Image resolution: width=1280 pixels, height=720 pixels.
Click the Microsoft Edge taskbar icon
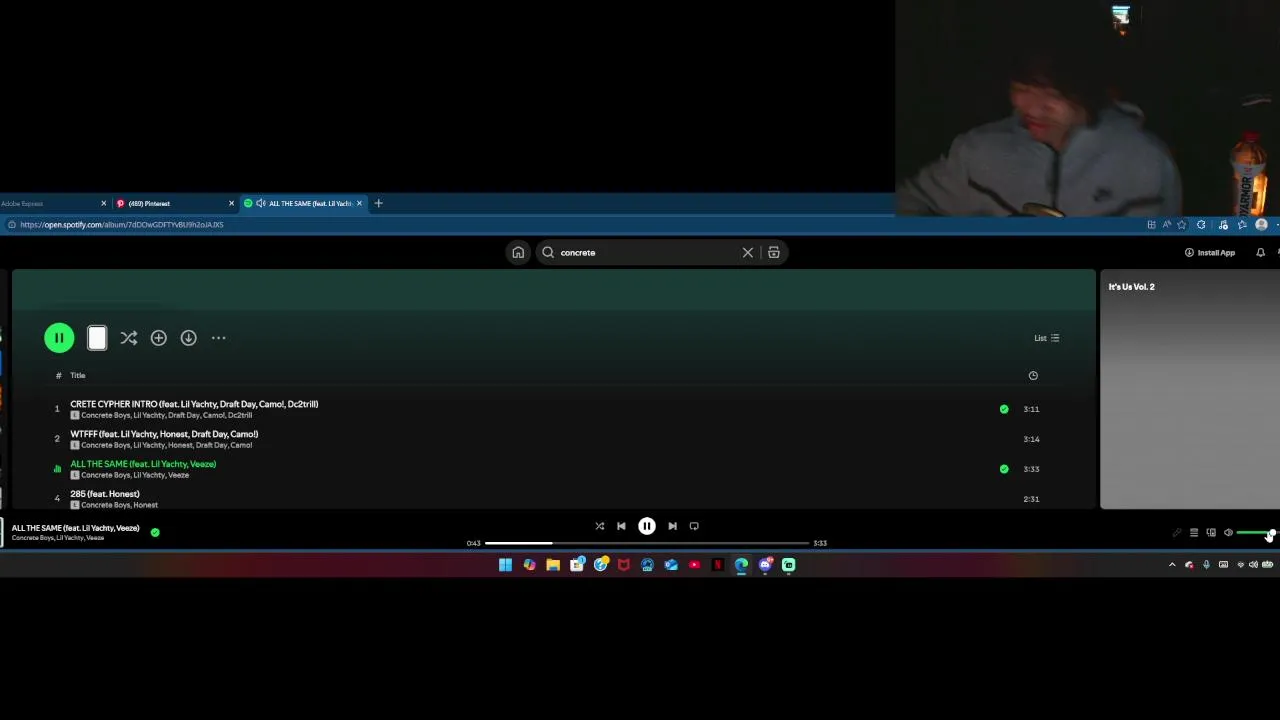click(x=741, y=565)
